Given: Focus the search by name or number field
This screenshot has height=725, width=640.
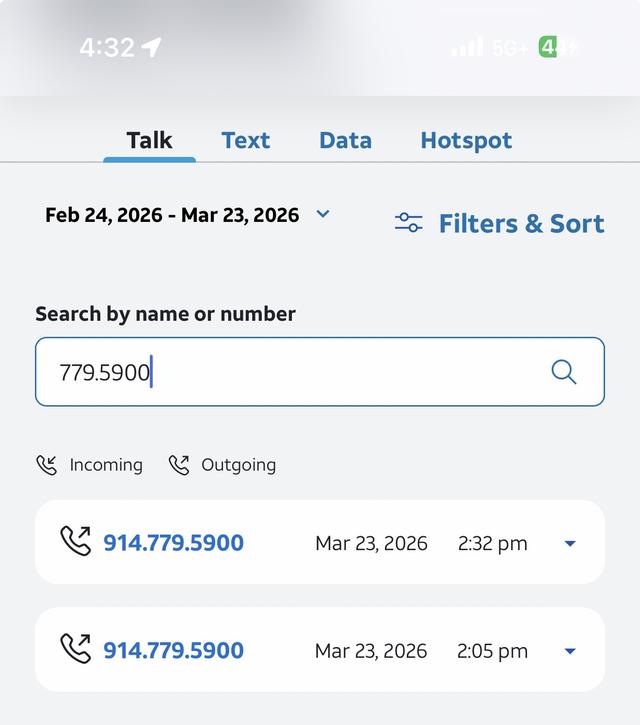Looking at the screenshot, I should (x=320, y=372).
